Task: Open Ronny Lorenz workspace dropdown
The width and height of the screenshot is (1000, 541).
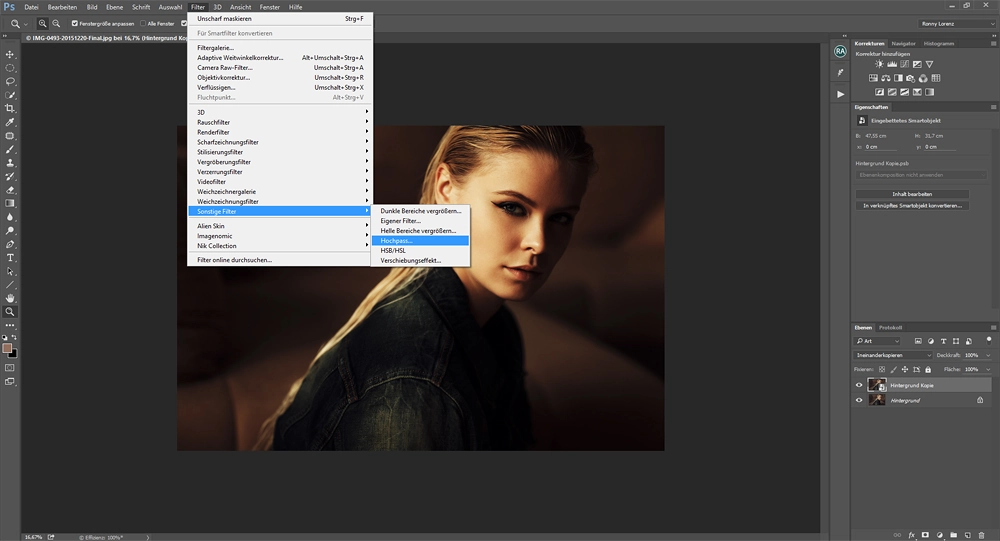Action: pos(957,24)
